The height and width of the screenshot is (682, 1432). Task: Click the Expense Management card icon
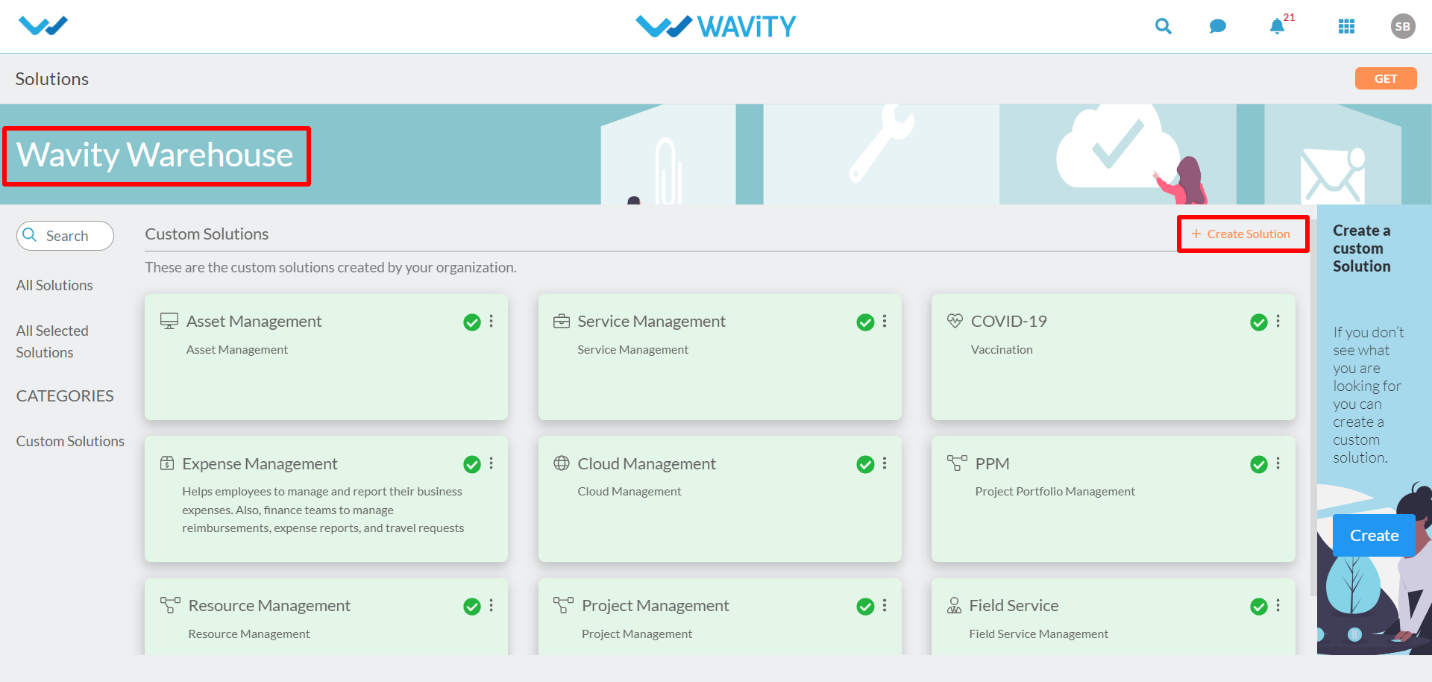tap(167, 464)
